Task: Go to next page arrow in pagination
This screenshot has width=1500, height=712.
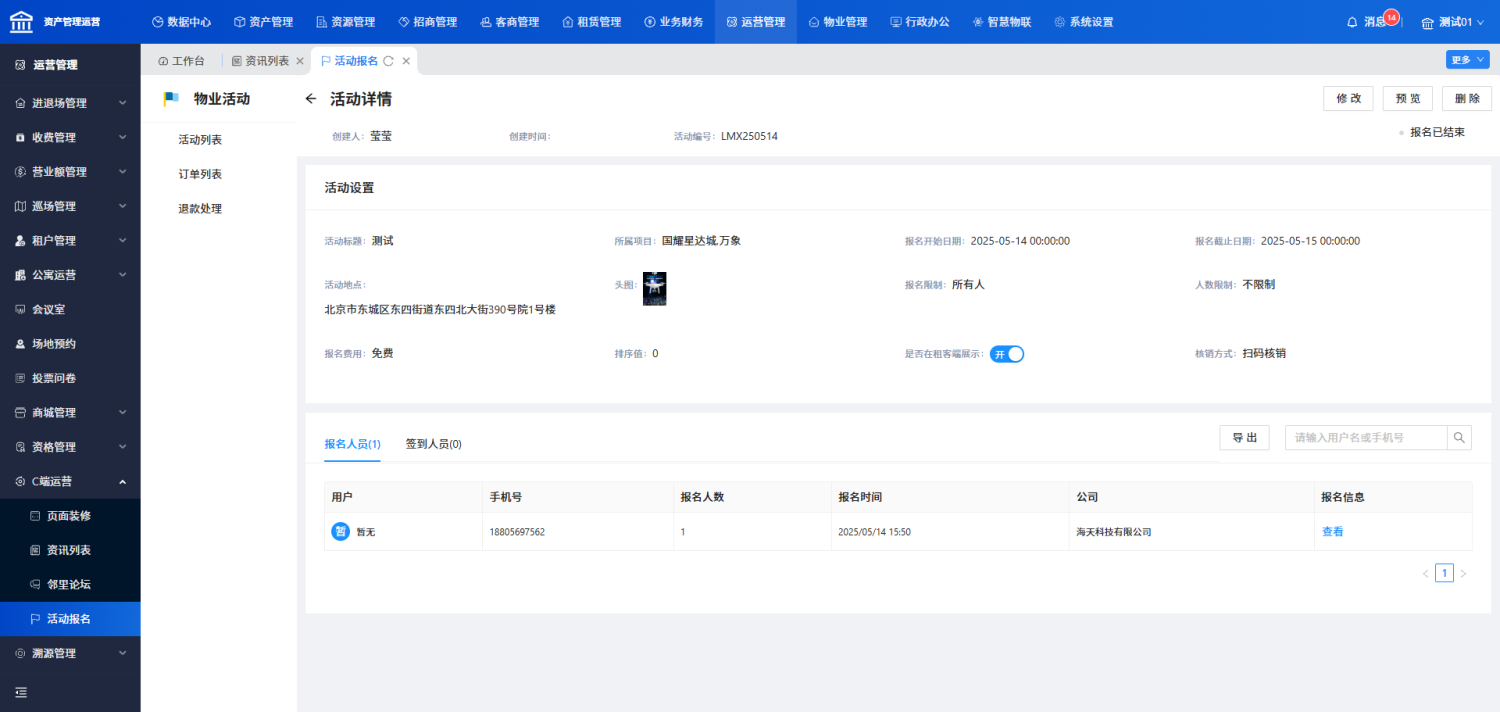Action: coord(1463,574)
